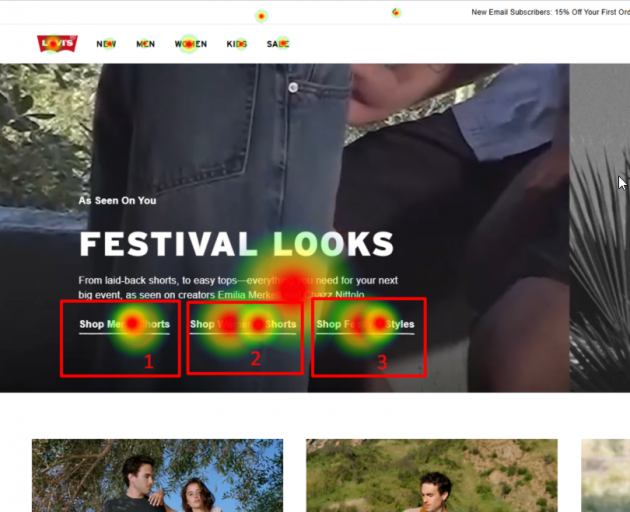Click the New Email Subscribers 15% off banner
The width and height of the screenshot is (630, 512).
(x=550, y=12)
